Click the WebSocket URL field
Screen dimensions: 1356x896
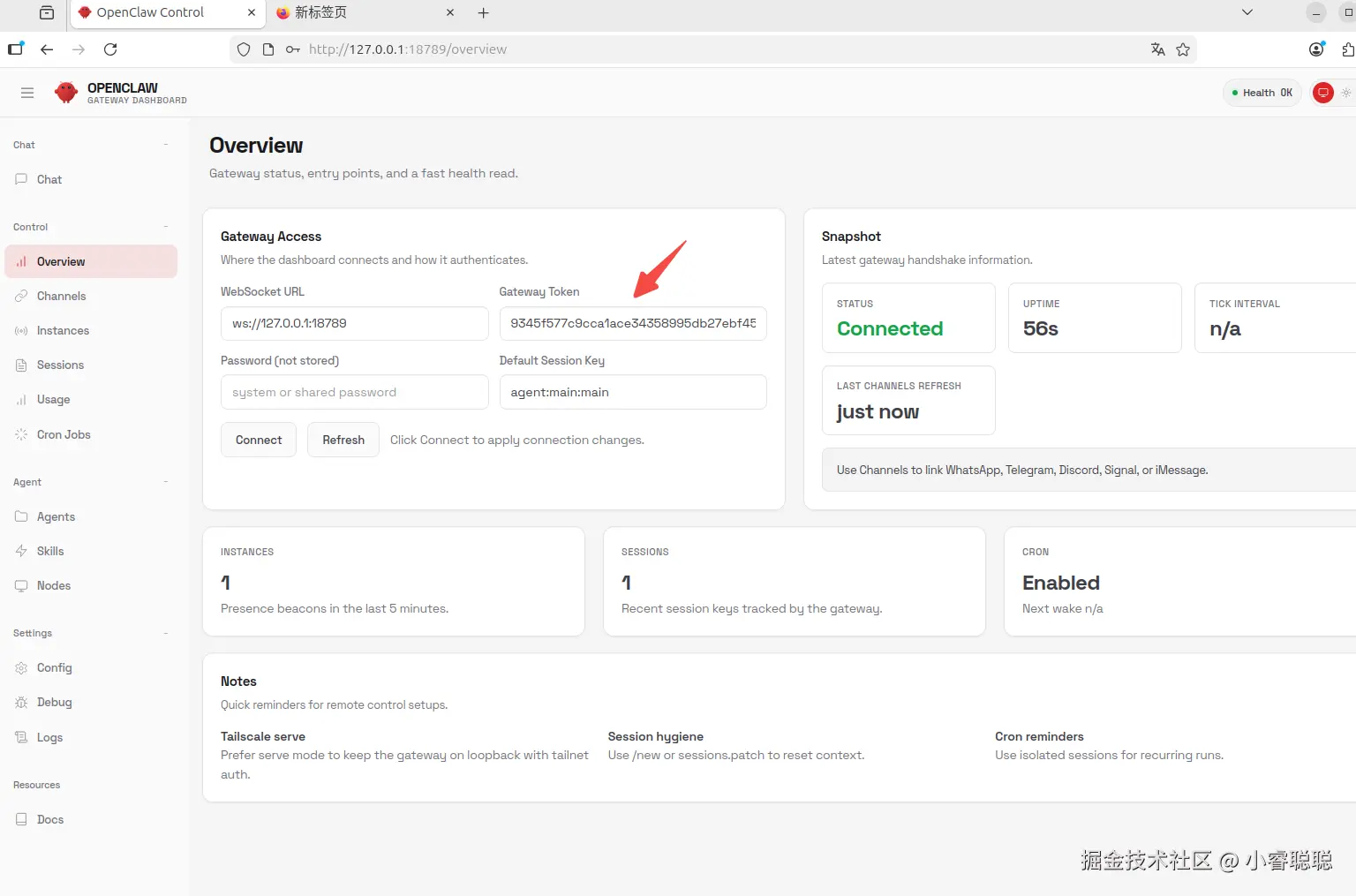(354, 323)
